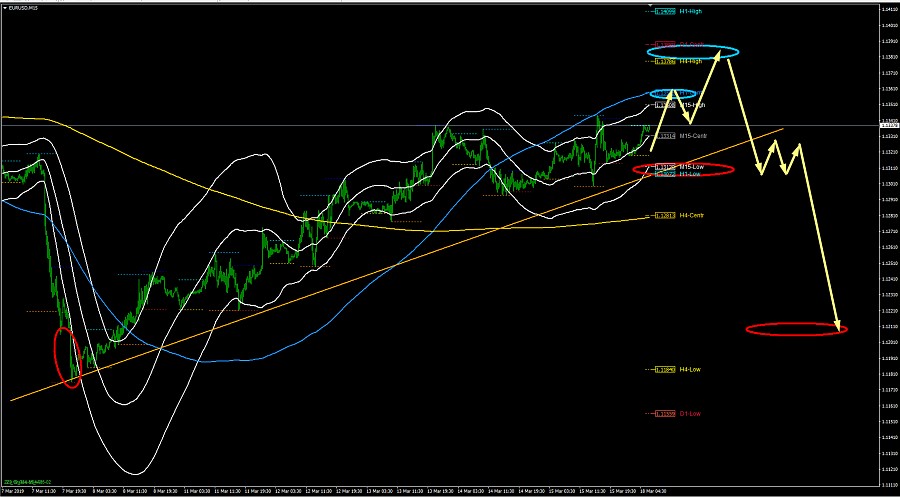This screenshot has width=900, height=497.
Task: Click the EURUSD,M15 chart title
Action: [x=21, y=8]
